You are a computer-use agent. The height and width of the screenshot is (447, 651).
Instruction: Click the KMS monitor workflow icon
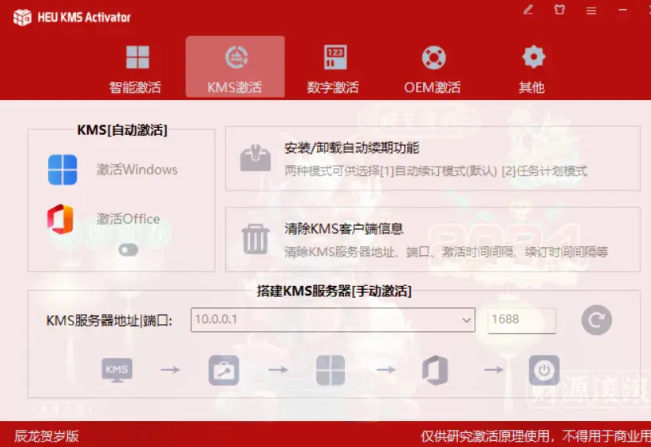coord(116,370)
